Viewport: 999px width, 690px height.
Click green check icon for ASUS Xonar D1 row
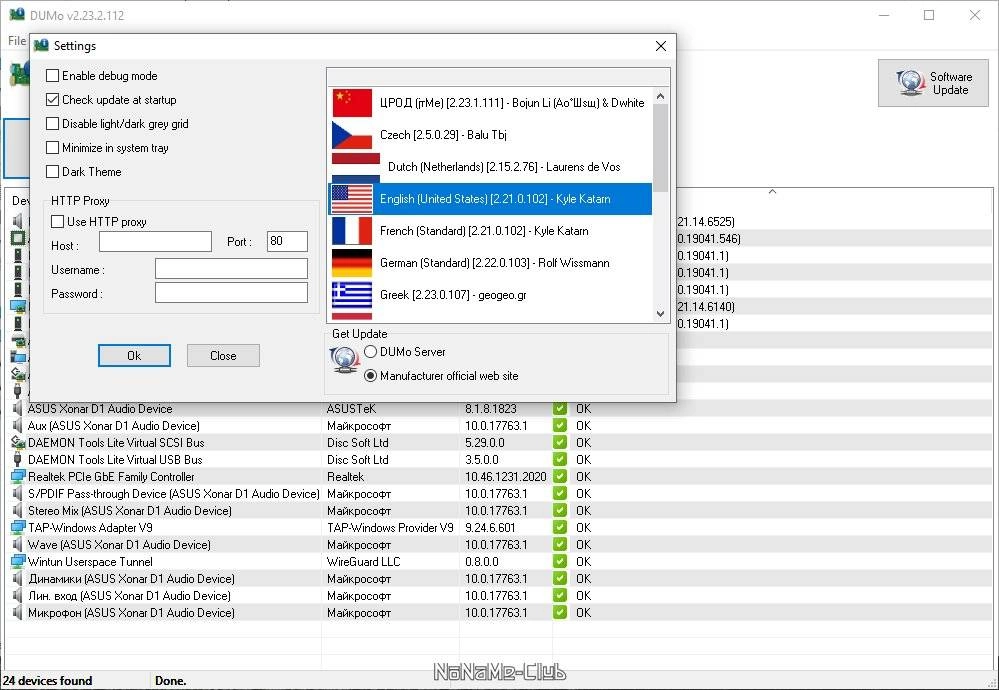coord(560,408)
